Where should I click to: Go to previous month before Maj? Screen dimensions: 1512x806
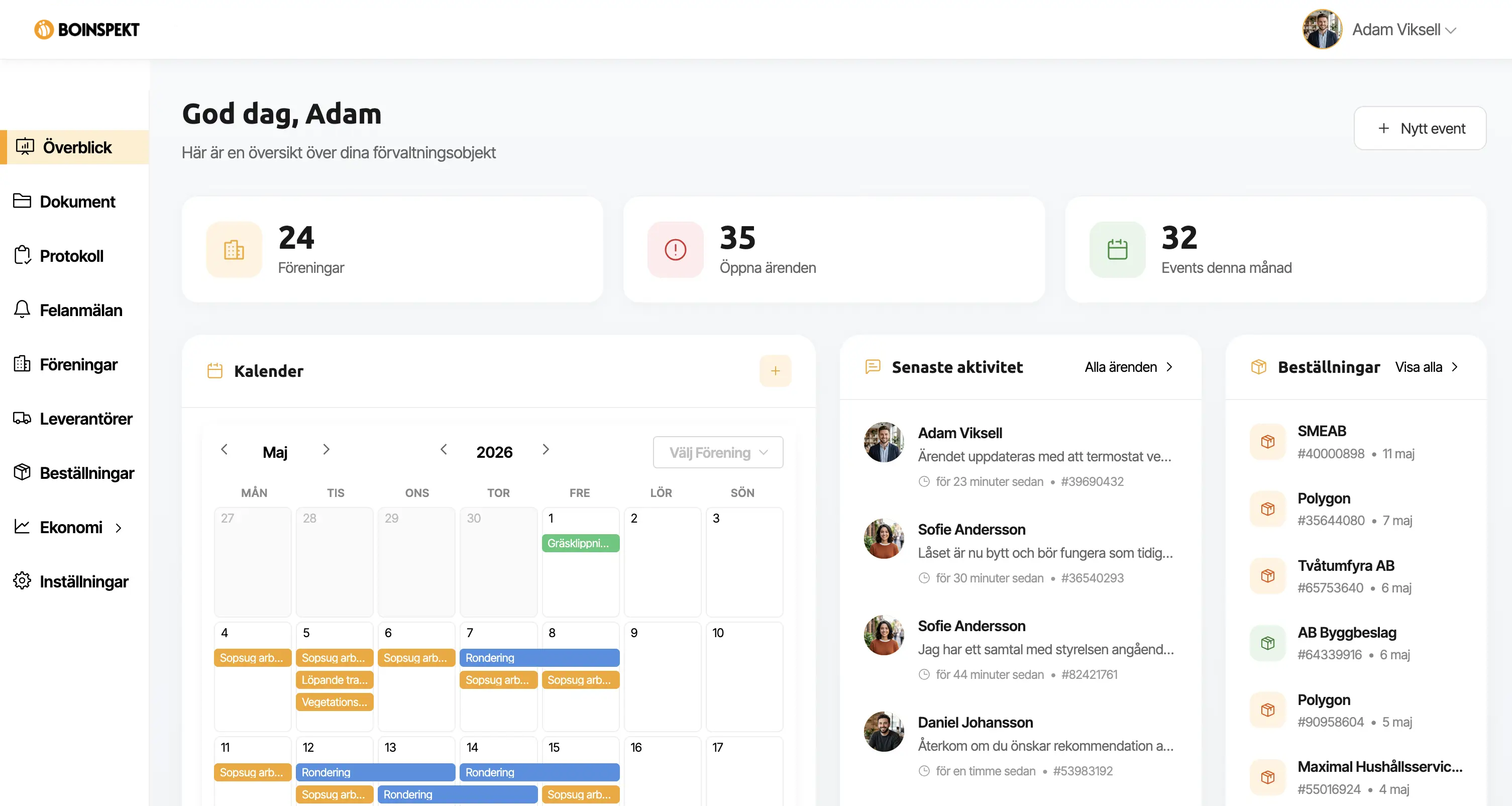click(x=224, y=450)
